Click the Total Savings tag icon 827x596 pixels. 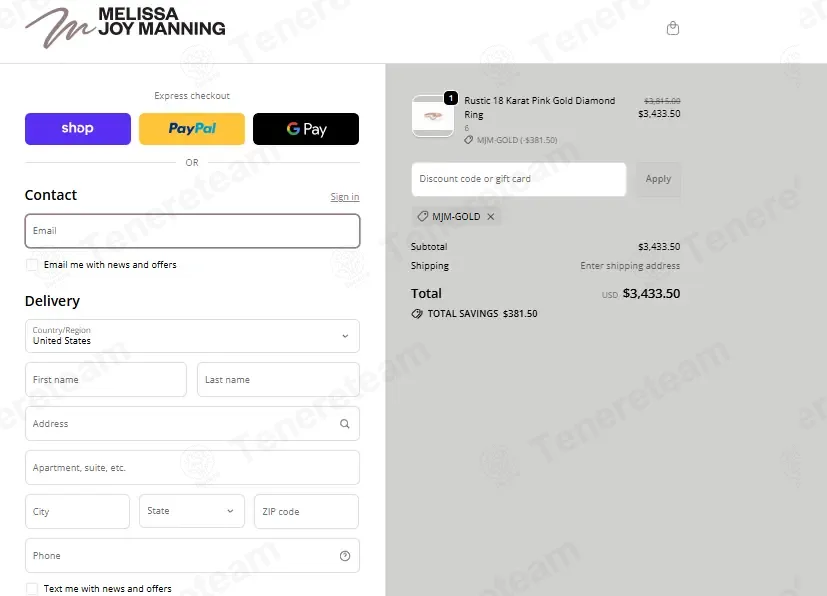[417, 314]
